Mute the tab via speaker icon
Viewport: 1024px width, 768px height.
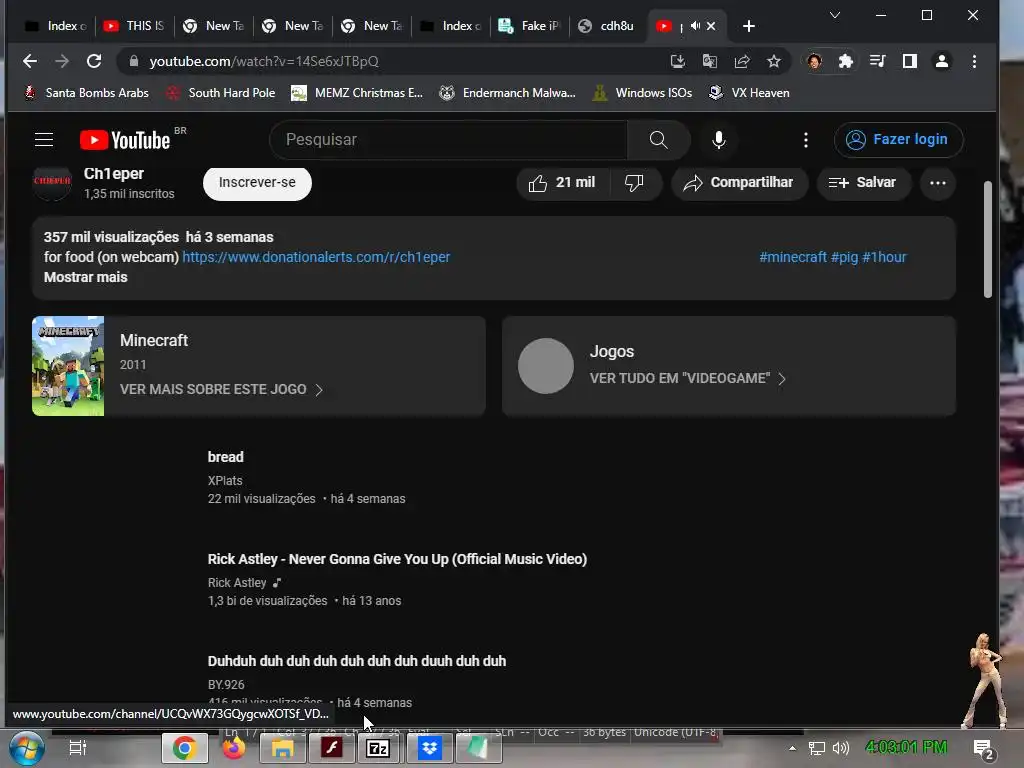click(x=696, y=26)
